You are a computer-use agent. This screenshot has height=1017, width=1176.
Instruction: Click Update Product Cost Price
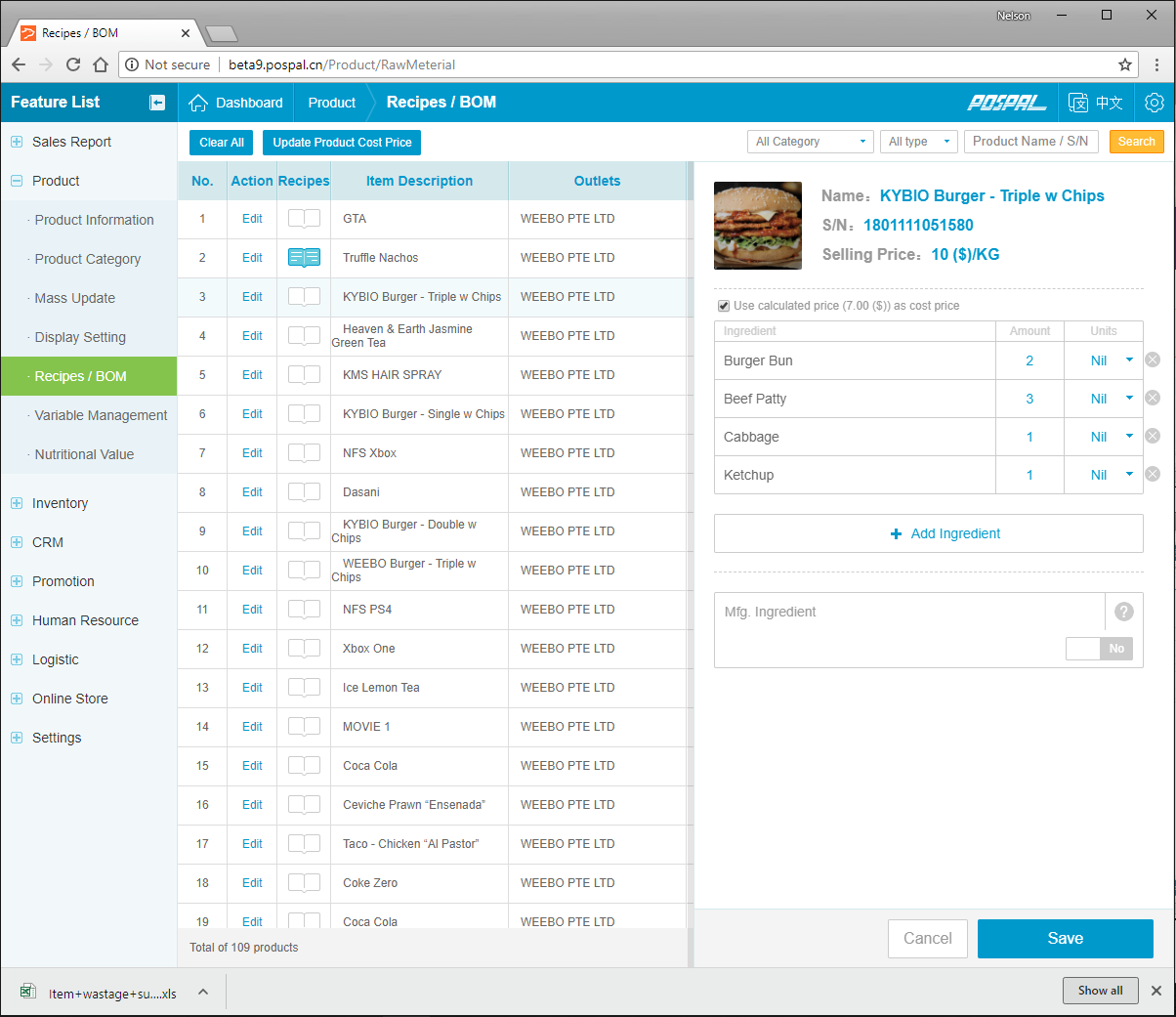pyautogui.click(x=342, y=143)
